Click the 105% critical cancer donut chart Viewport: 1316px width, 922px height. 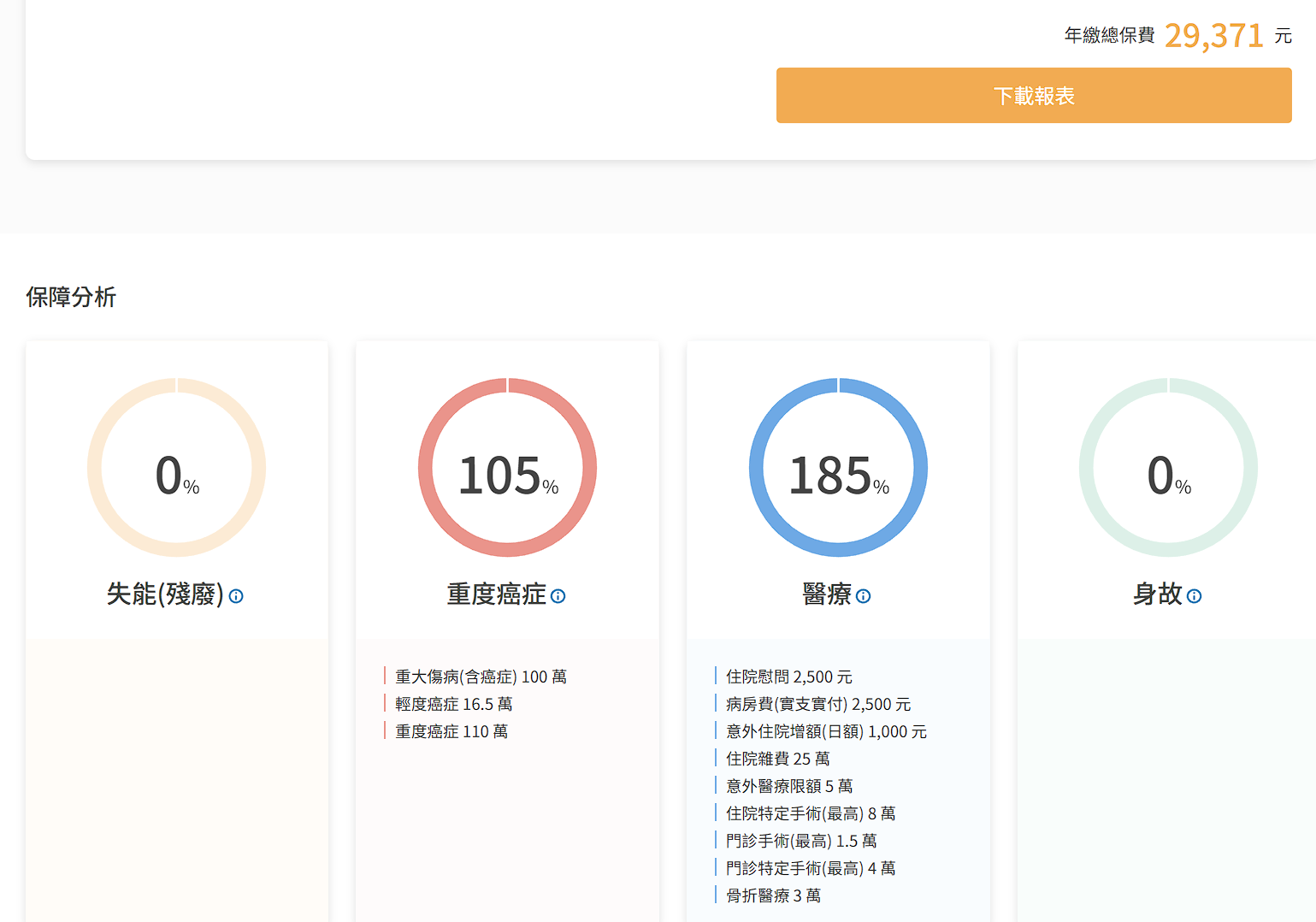[x=507, y=468]
